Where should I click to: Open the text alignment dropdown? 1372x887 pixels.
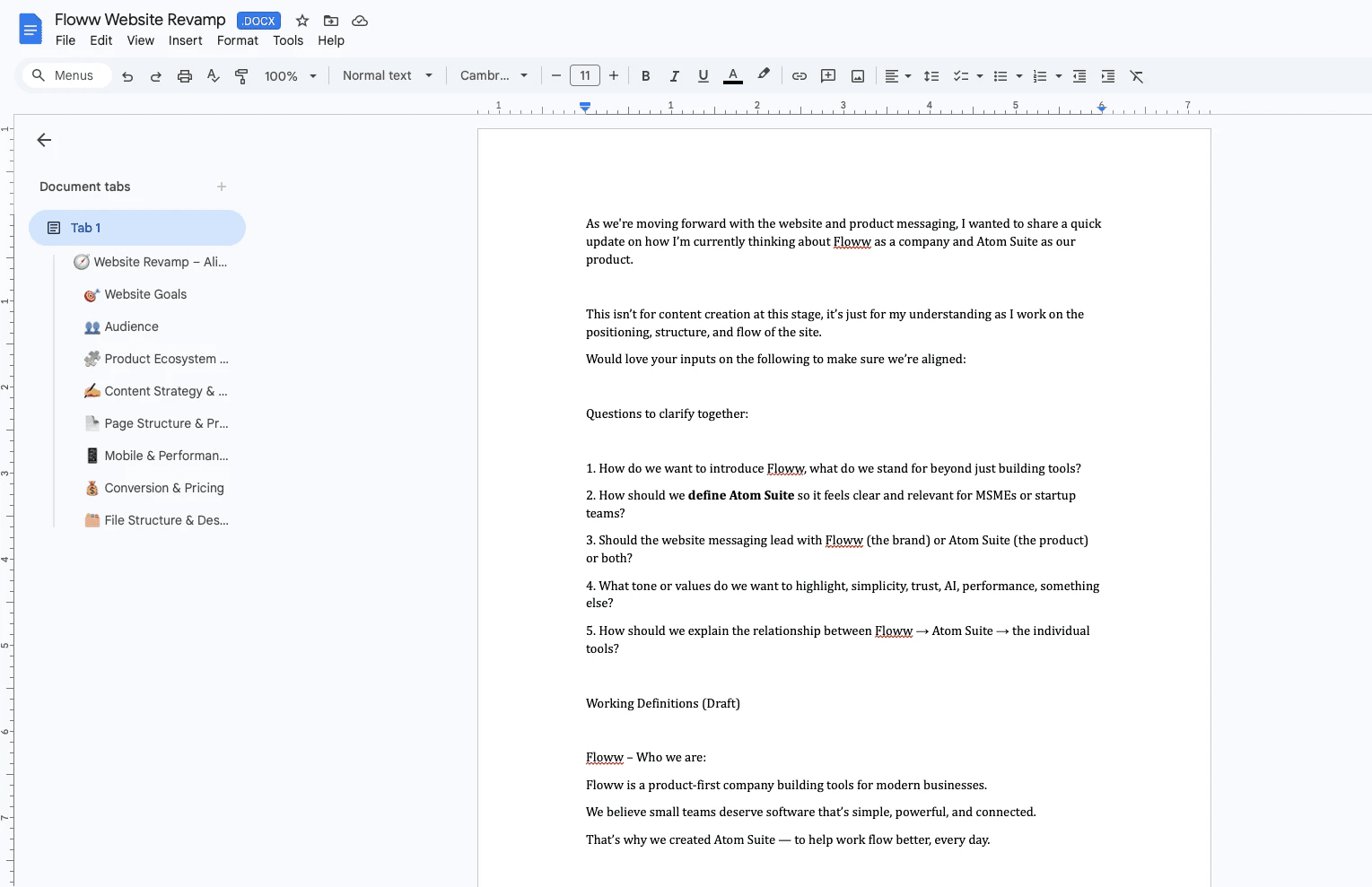[898, 76]
